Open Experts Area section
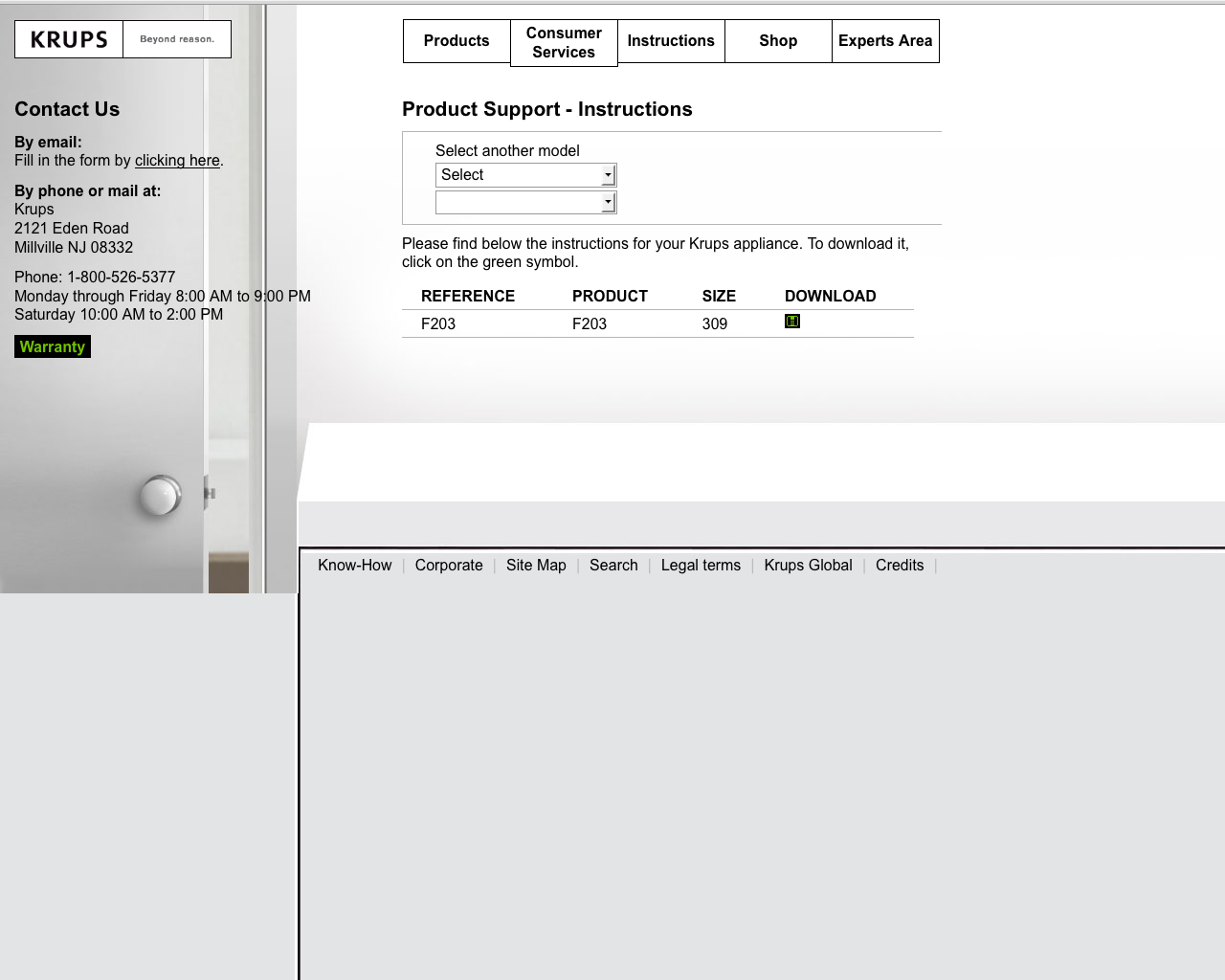1225x980 pixels. 885,41
